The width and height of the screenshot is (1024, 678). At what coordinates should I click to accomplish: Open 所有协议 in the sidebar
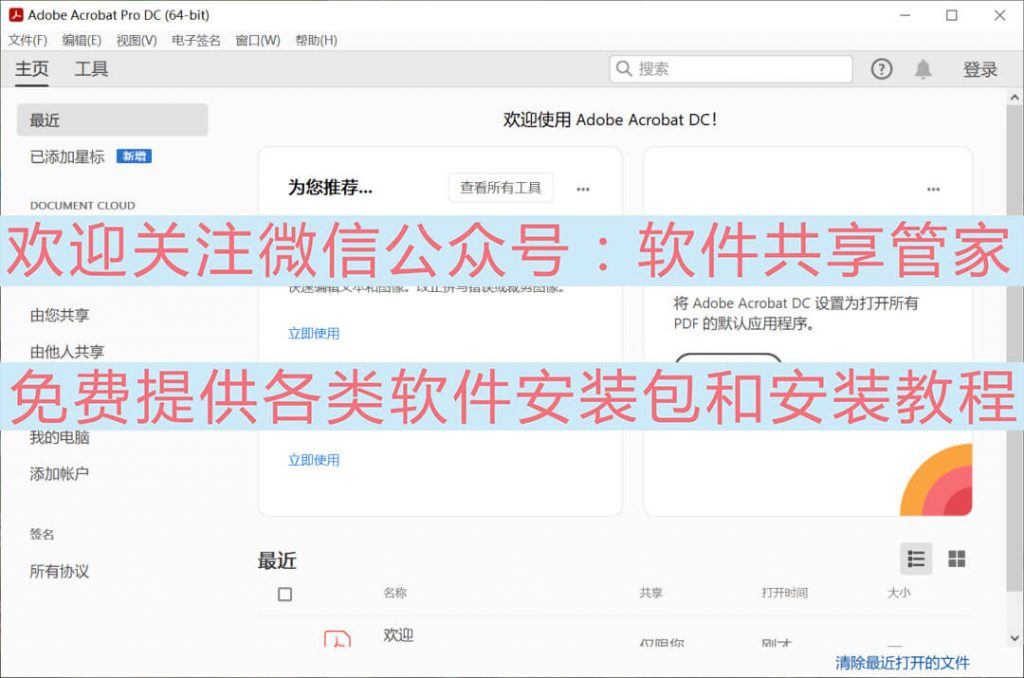coord(59,572)
